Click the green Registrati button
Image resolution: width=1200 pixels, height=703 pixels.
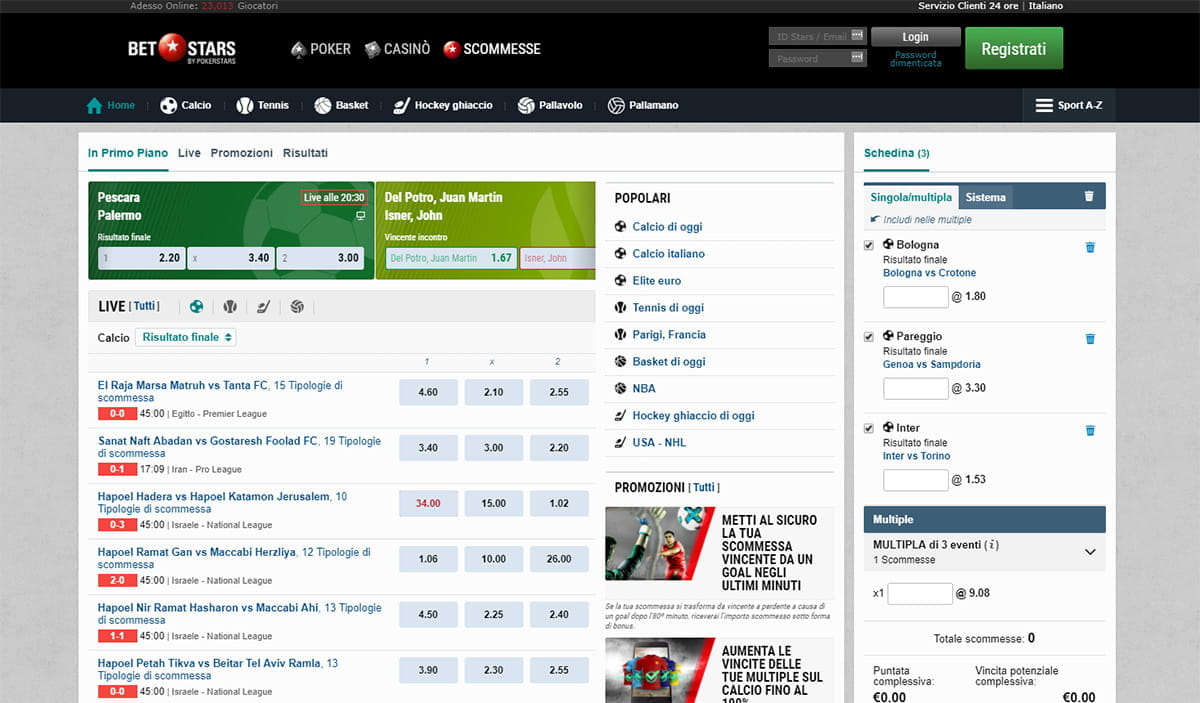(x=1014, y=48)
